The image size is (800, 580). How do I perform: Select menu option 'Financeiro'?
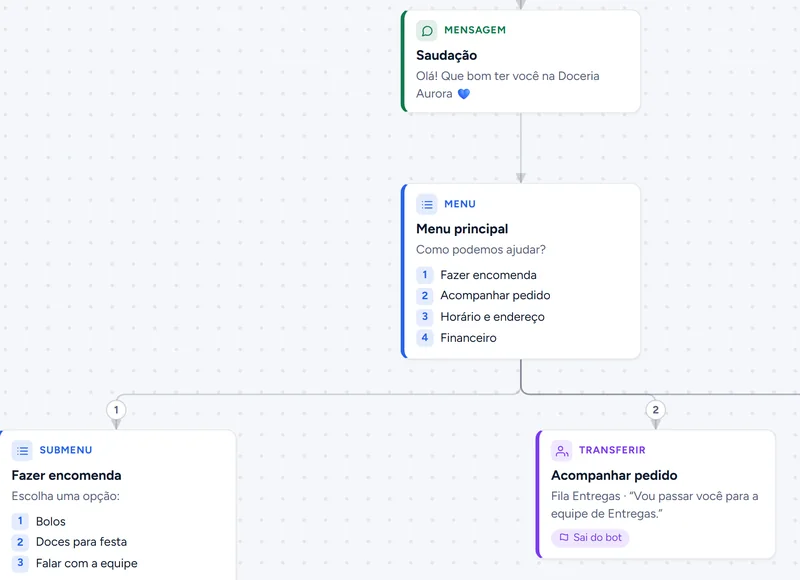pos(468,338)
